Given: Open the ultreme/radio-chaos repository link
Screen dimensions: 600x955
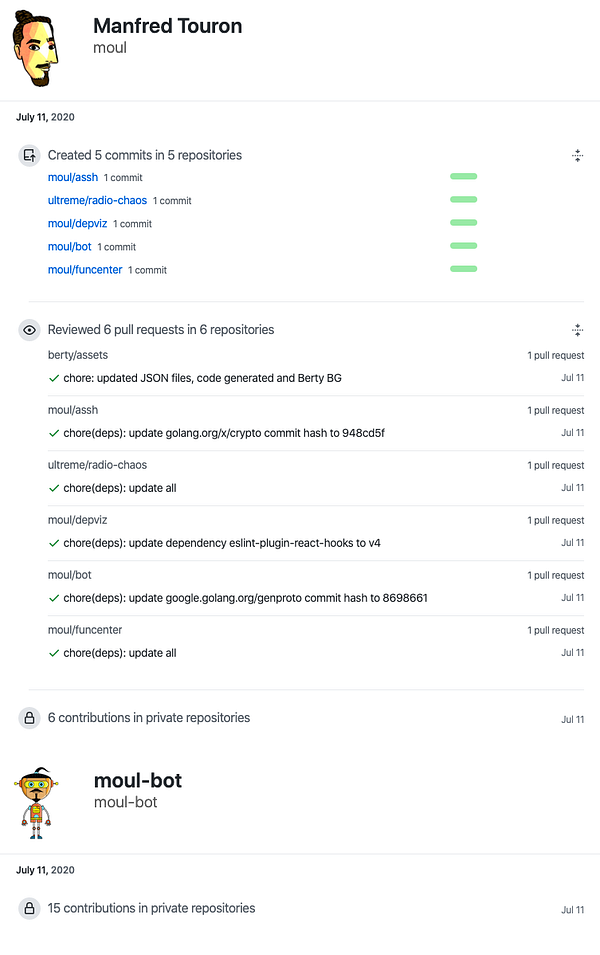Looking at the screenshot, I should (x=97, y=200).
